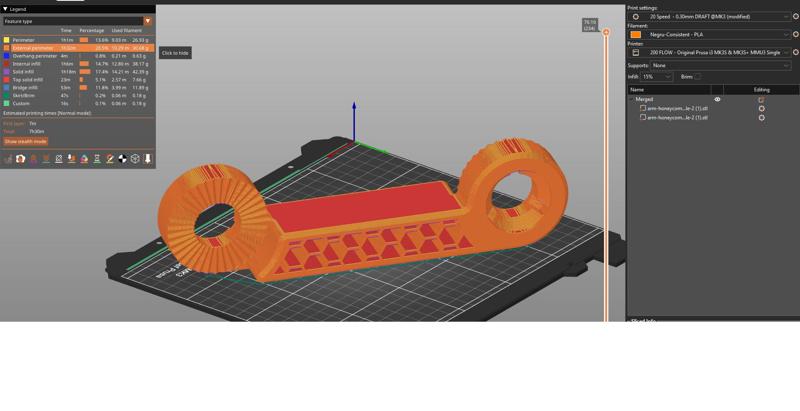Toggle Wipe visibility icon in legend toolbar
800x411 pixels.
pos(20,159)
